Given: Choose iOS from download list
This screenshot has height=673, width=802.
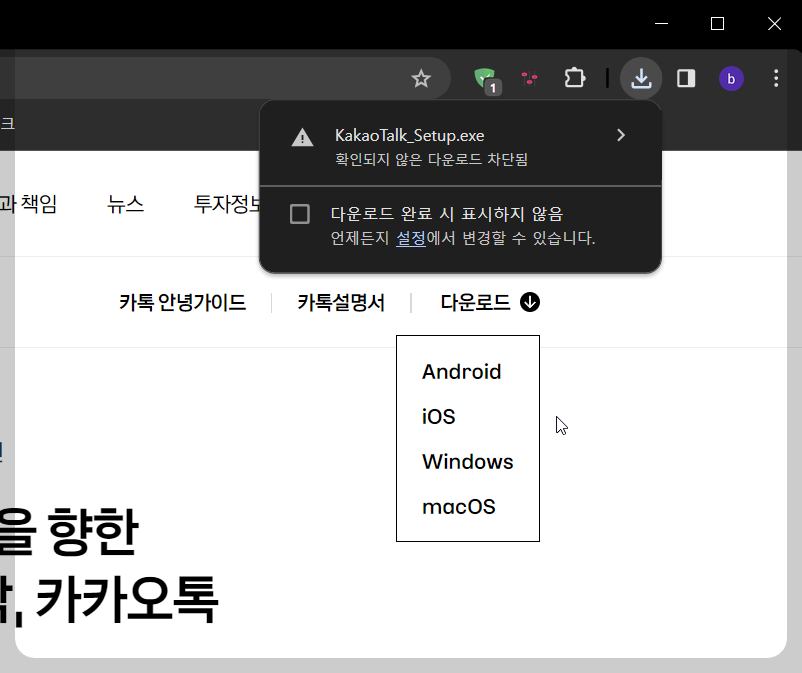Looking at the screenshot, I should click(x=438, y=416).
